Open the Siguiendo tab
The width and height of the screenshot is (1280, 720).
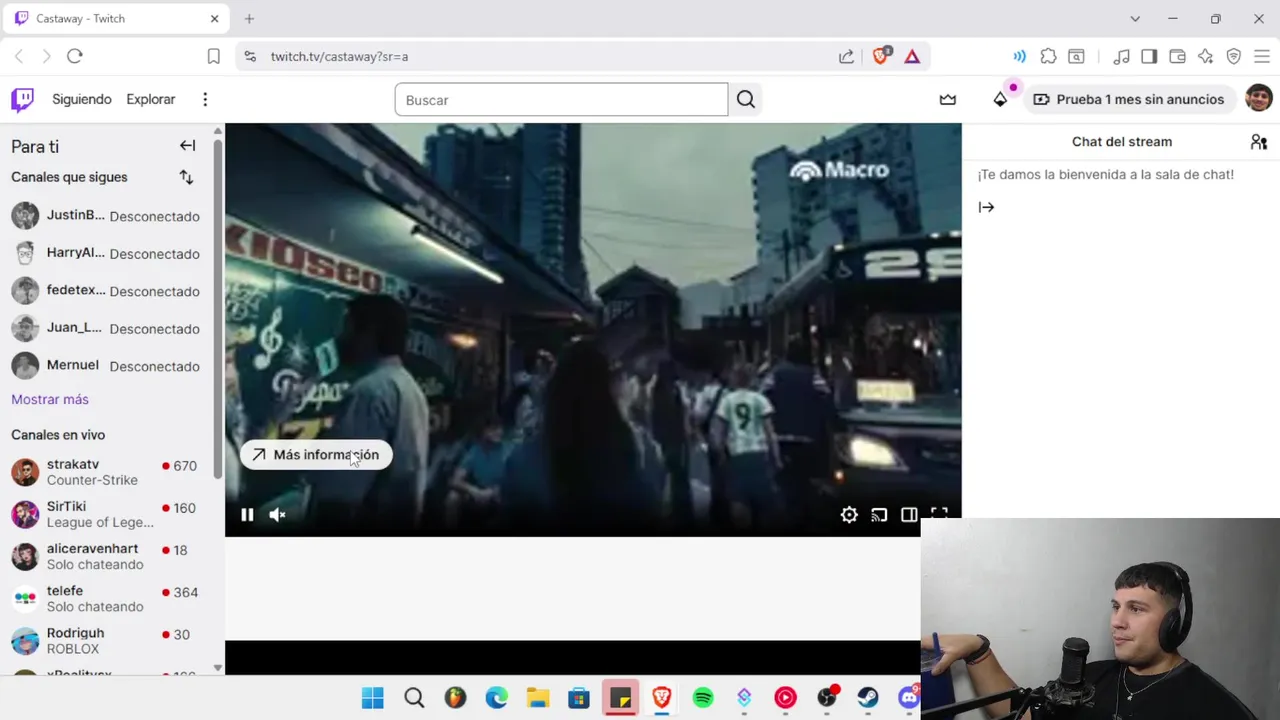82,99
